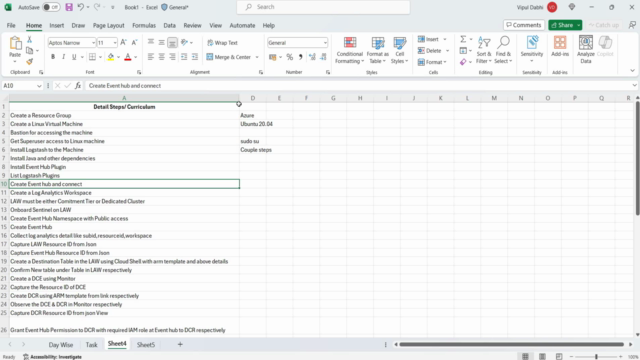Apply percent style to cells
Image resolution: width=640 pixels, height=360 pixels.
point(290,57)
